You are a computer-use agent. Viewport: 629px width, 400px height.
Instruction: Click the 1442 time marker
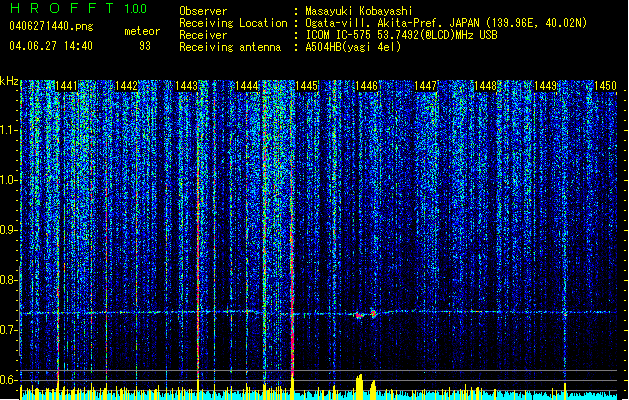click(x=126, y=86)
